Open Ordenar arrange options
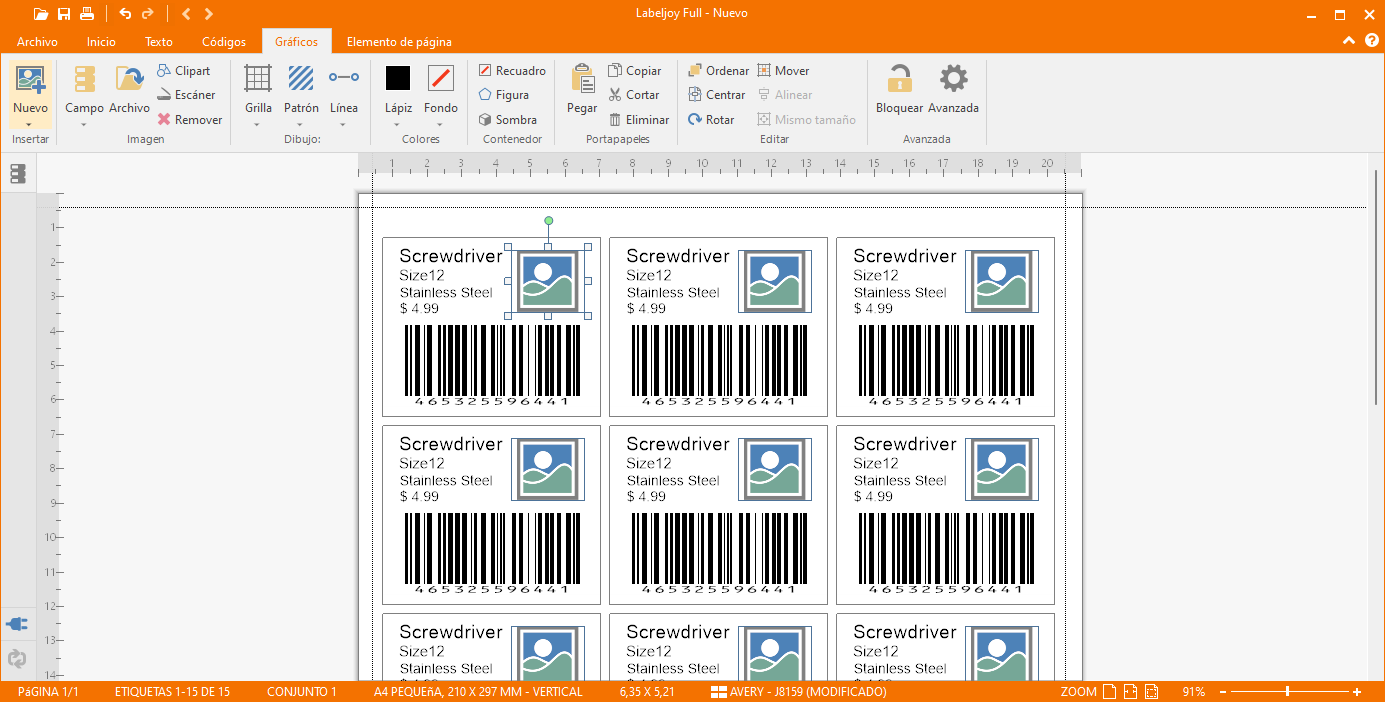1385x702 pixels. click(718, 71)
